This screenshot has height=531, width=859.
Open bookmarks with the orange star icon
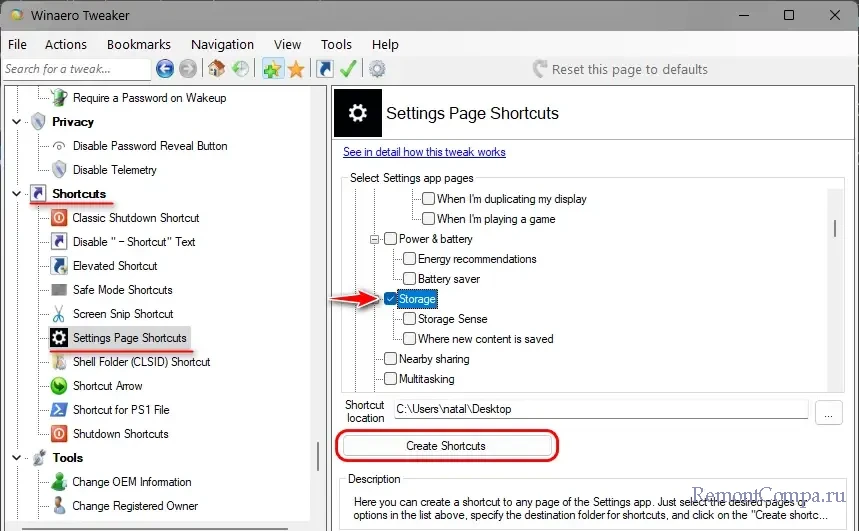(296, 69)
